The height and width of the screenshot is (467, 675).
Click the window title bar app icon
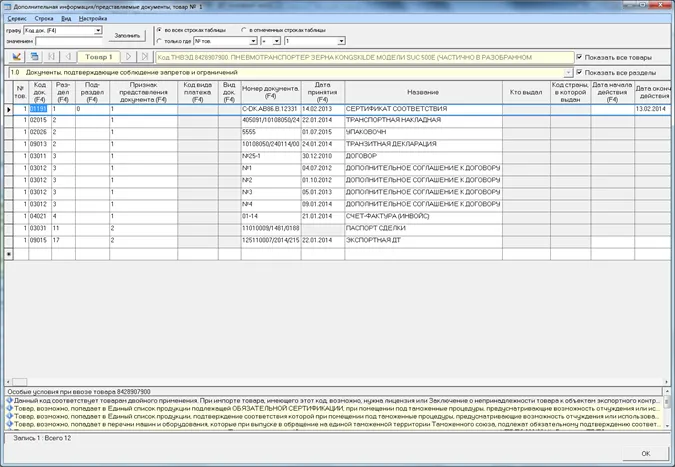[x=7, y=7]
